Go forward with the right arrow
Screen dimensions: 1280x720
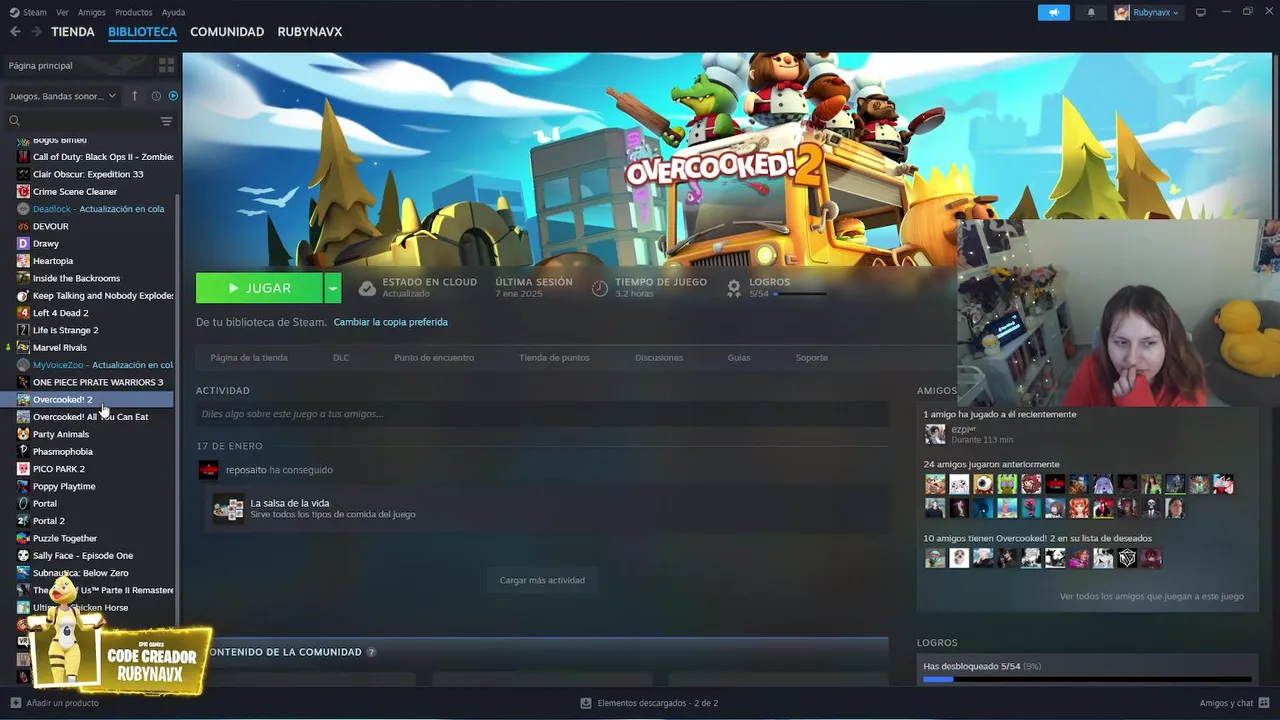(x=36, y=32)
